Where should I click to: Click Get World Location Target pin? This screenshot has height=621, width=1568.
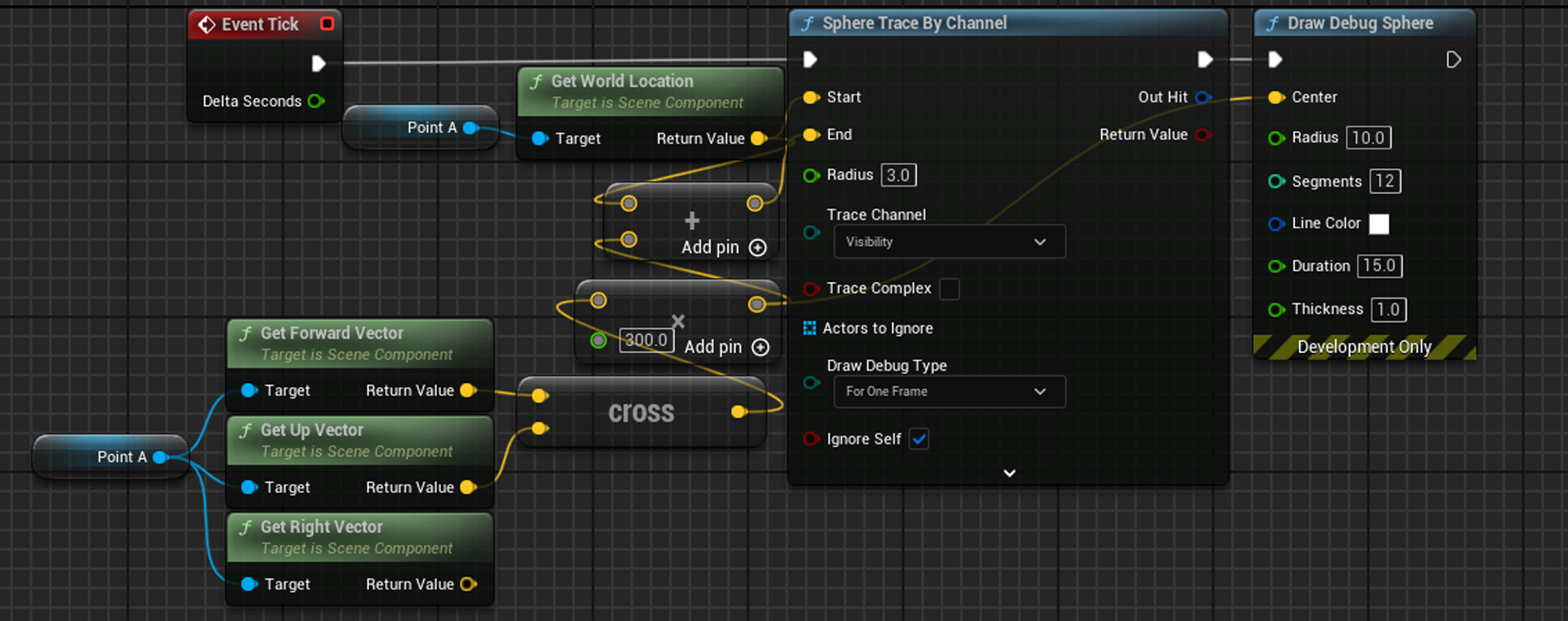(540, 138)
